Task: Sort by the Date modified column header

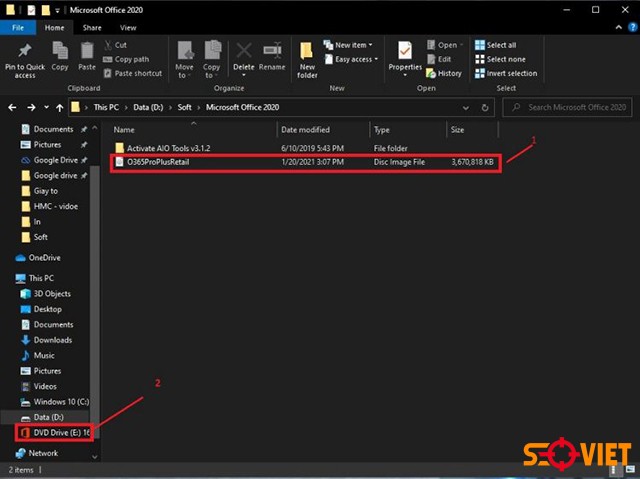Action: pyautogui.click(x=305, y=130)
